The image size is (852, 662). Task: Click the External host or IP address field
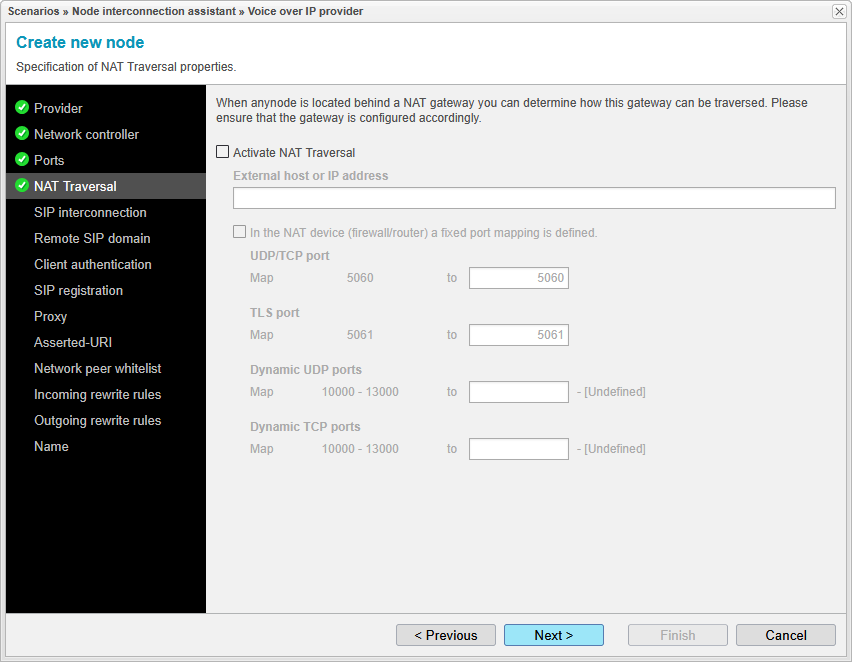coord(533,198)
